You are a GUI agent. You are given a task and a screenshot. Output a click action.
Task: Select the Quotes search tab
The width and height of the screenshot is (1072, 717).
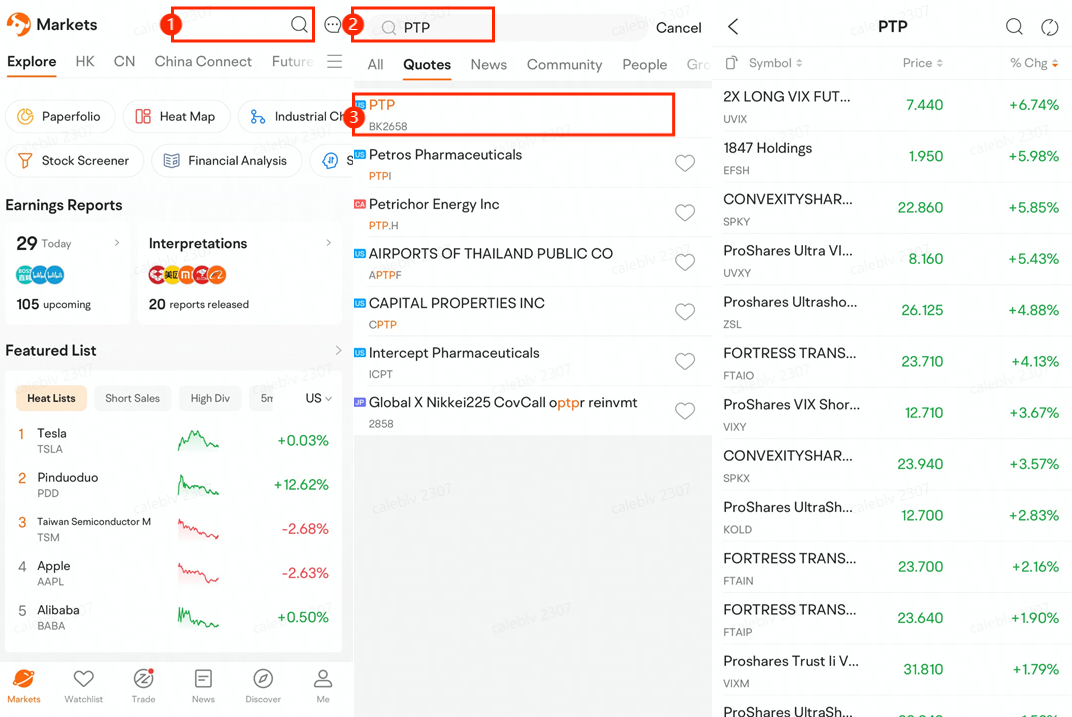click(x=427, y=64)
